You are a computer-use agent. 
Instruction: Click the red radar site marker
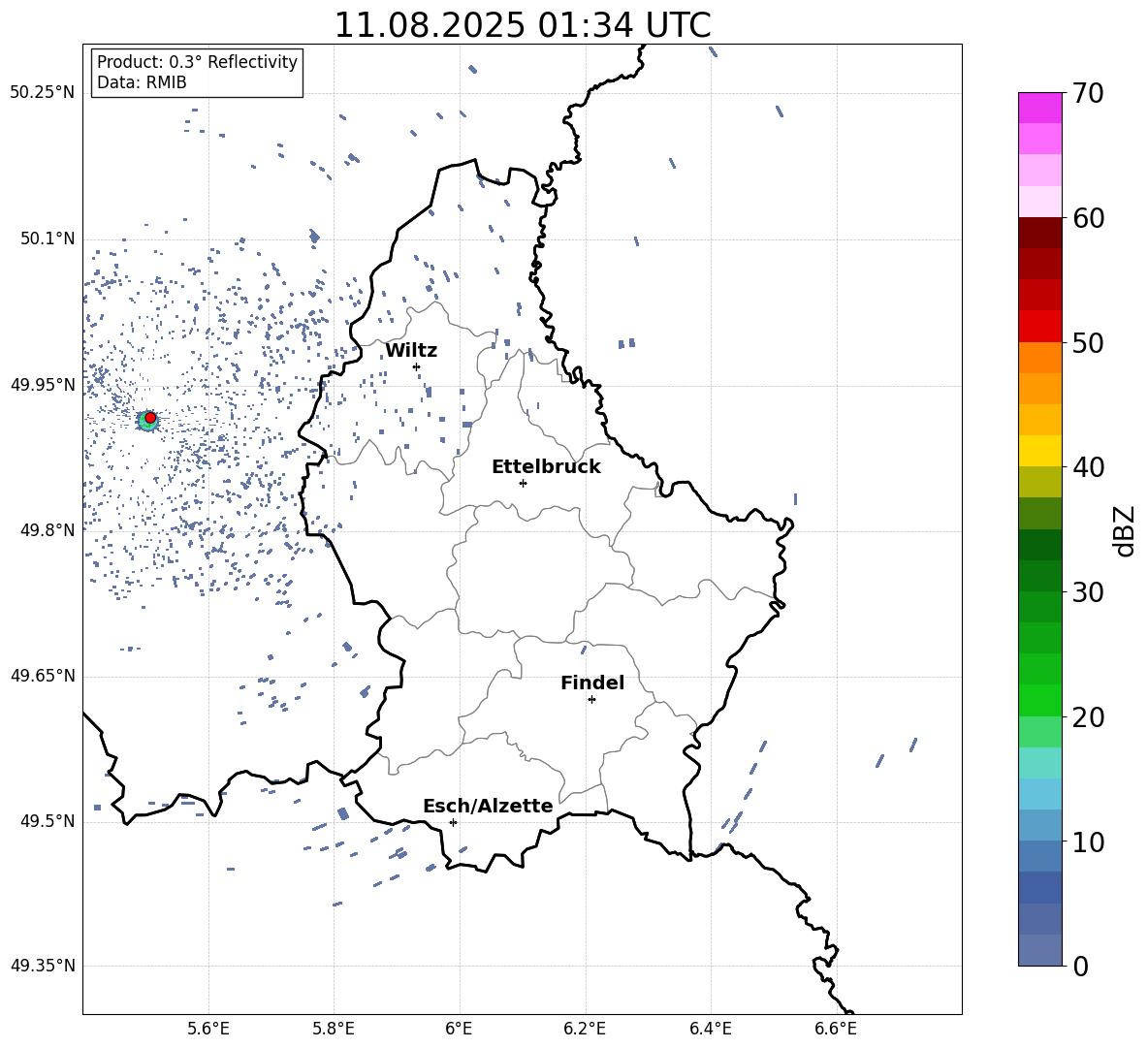(x=150, y=417)
